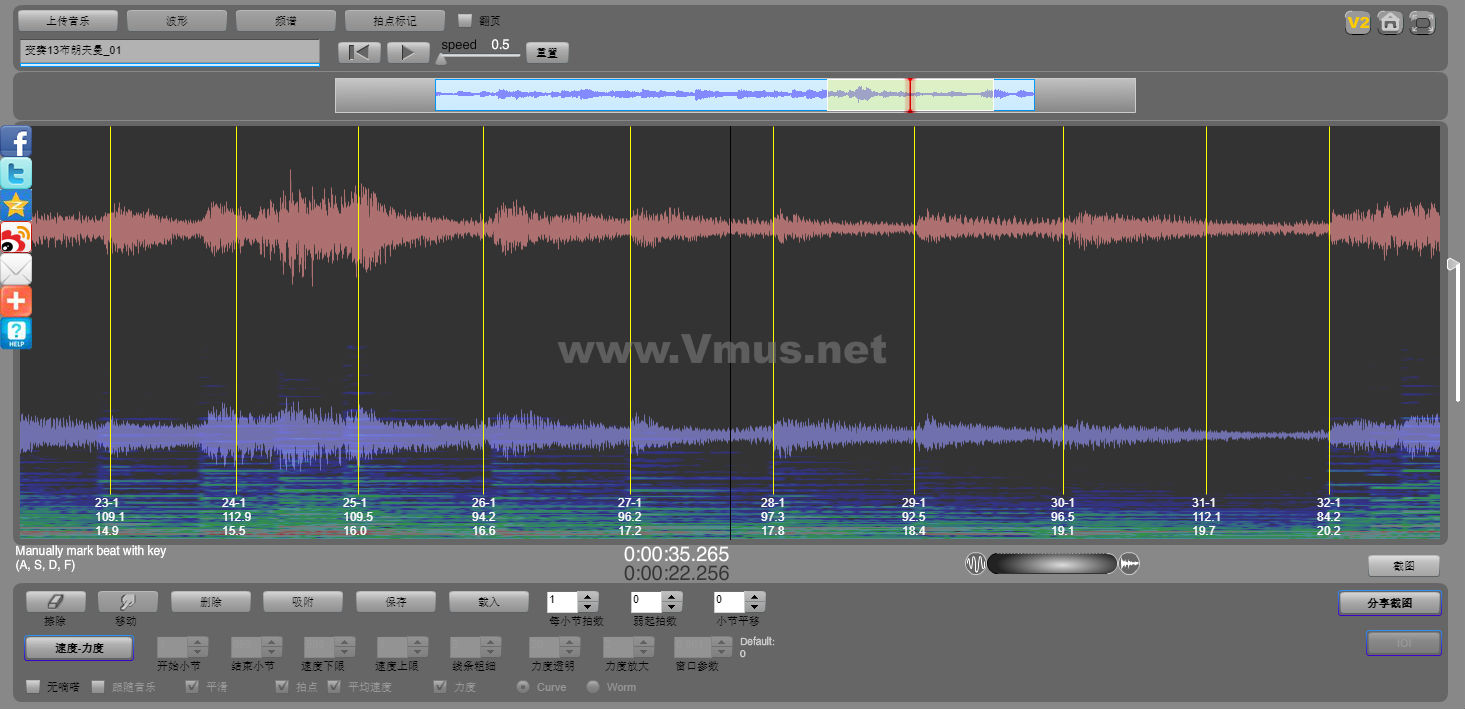This screenshot has width=1465, height=709.
Task: Open more sharing options plus icon
Action: pyautogui.click(x=16, y=301)
